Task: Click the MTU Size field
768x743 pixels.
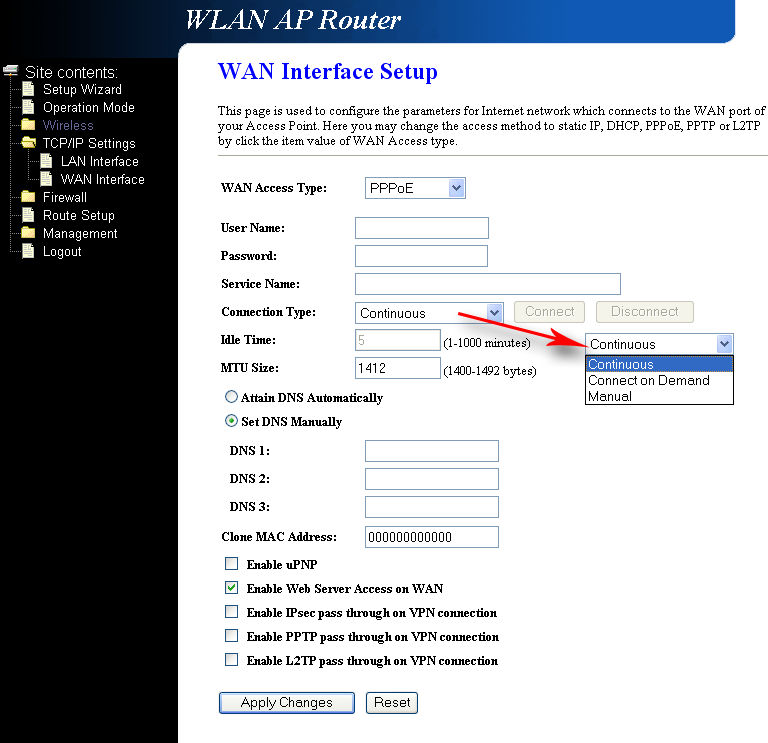Action: [x=398, y=368]
